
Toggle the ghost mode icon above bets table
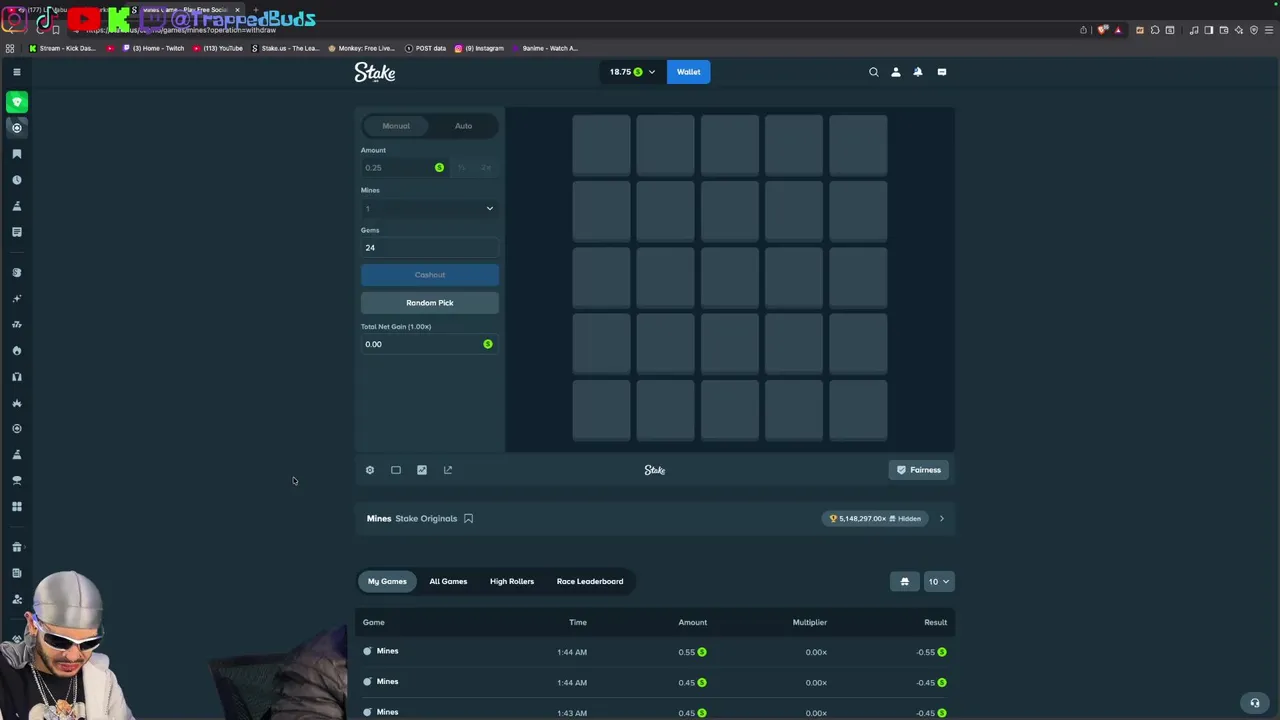(905, 582)
